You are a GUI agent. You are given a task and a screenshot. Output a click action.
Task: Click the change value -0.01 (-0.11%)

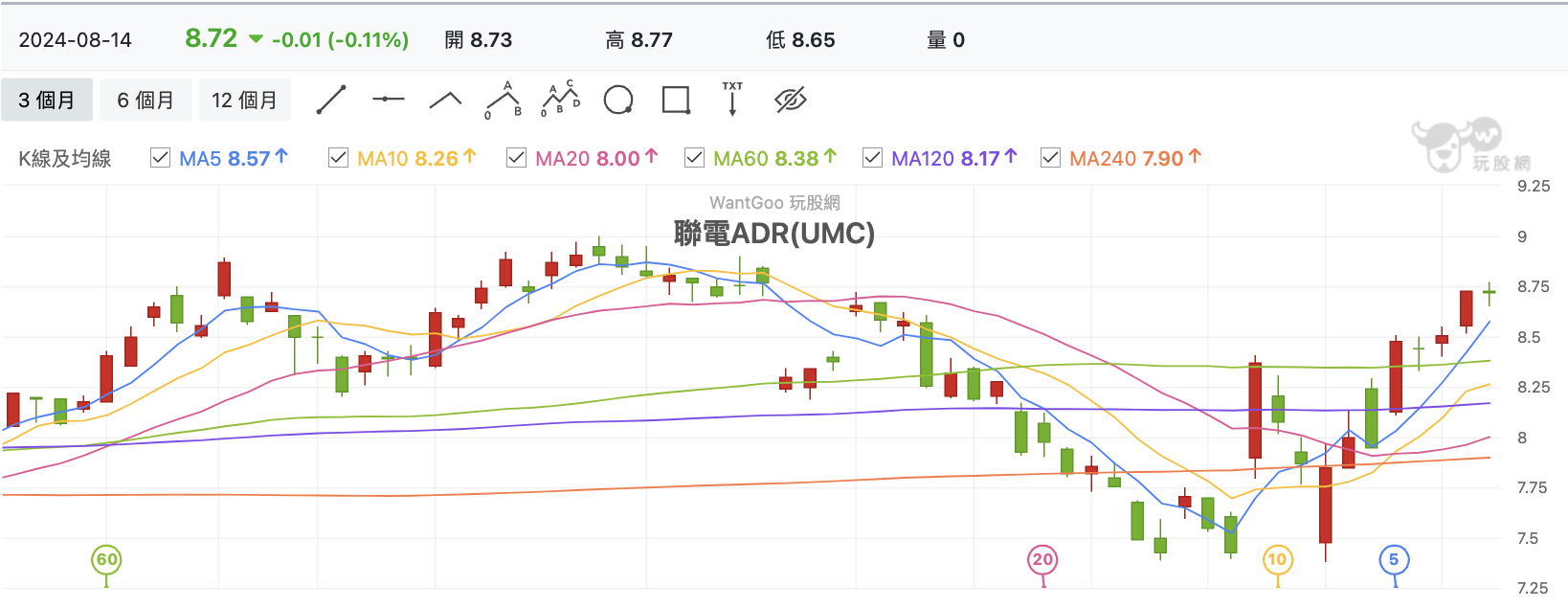pos(340,40)
